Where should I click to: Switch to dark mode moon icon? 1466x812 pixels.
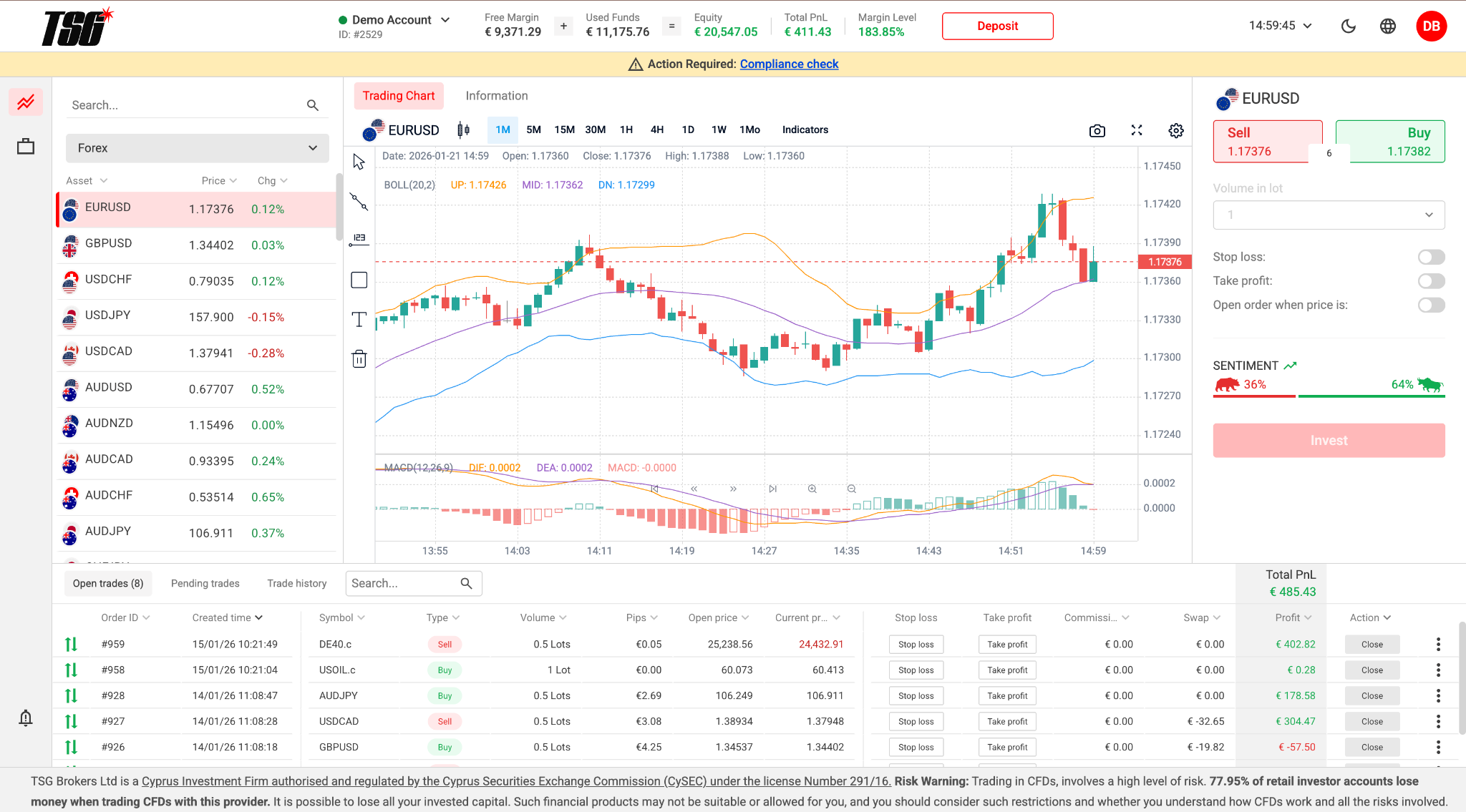pos(1349,26)
